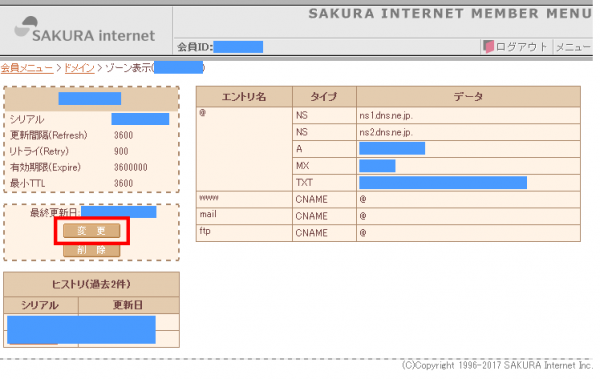Click the リトライ(Retry) value 900
Screen dimensions: 600x379
pos(121,151)
